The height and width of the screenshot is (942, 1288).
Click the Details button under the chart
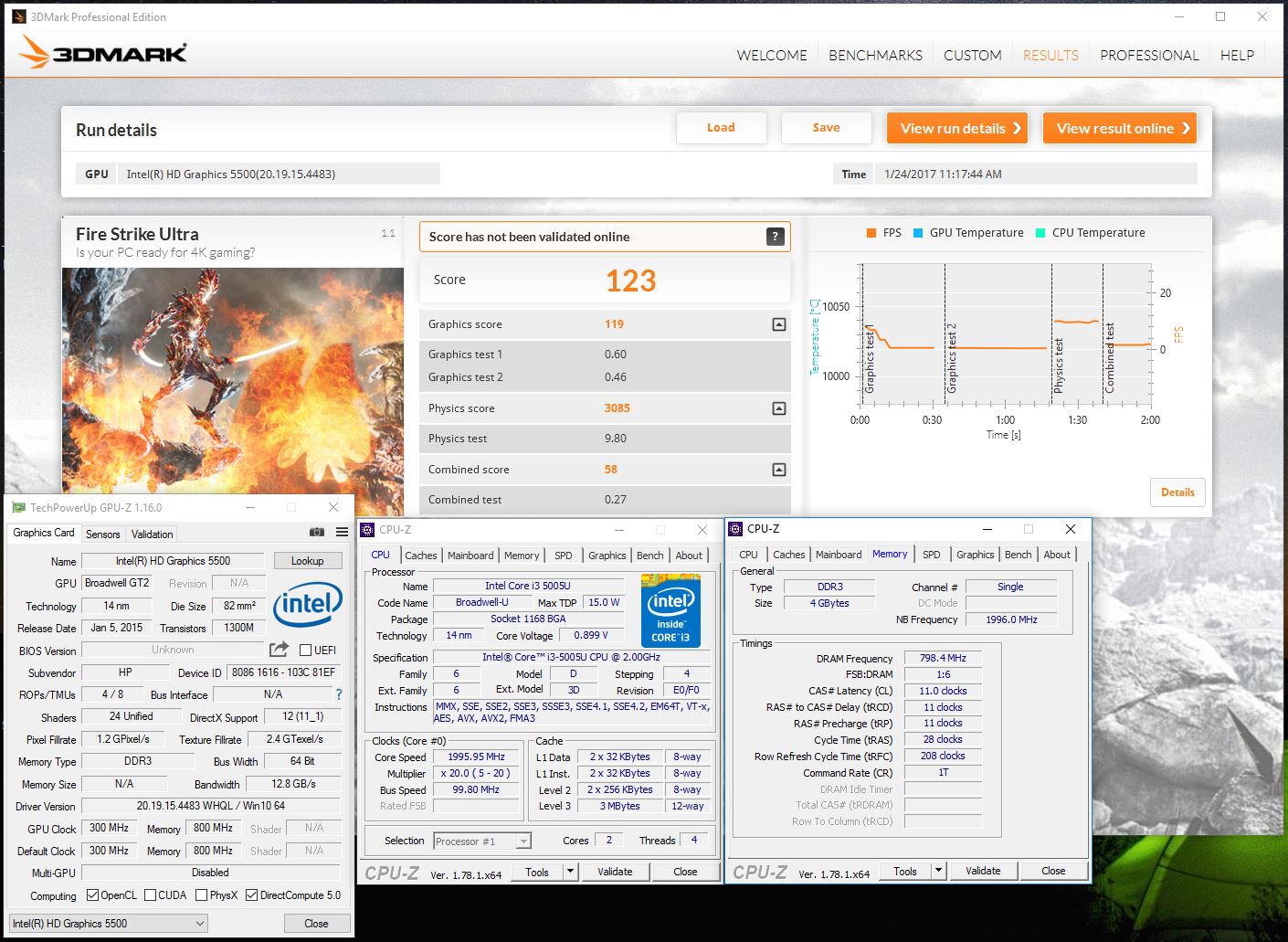(1177, 492)
